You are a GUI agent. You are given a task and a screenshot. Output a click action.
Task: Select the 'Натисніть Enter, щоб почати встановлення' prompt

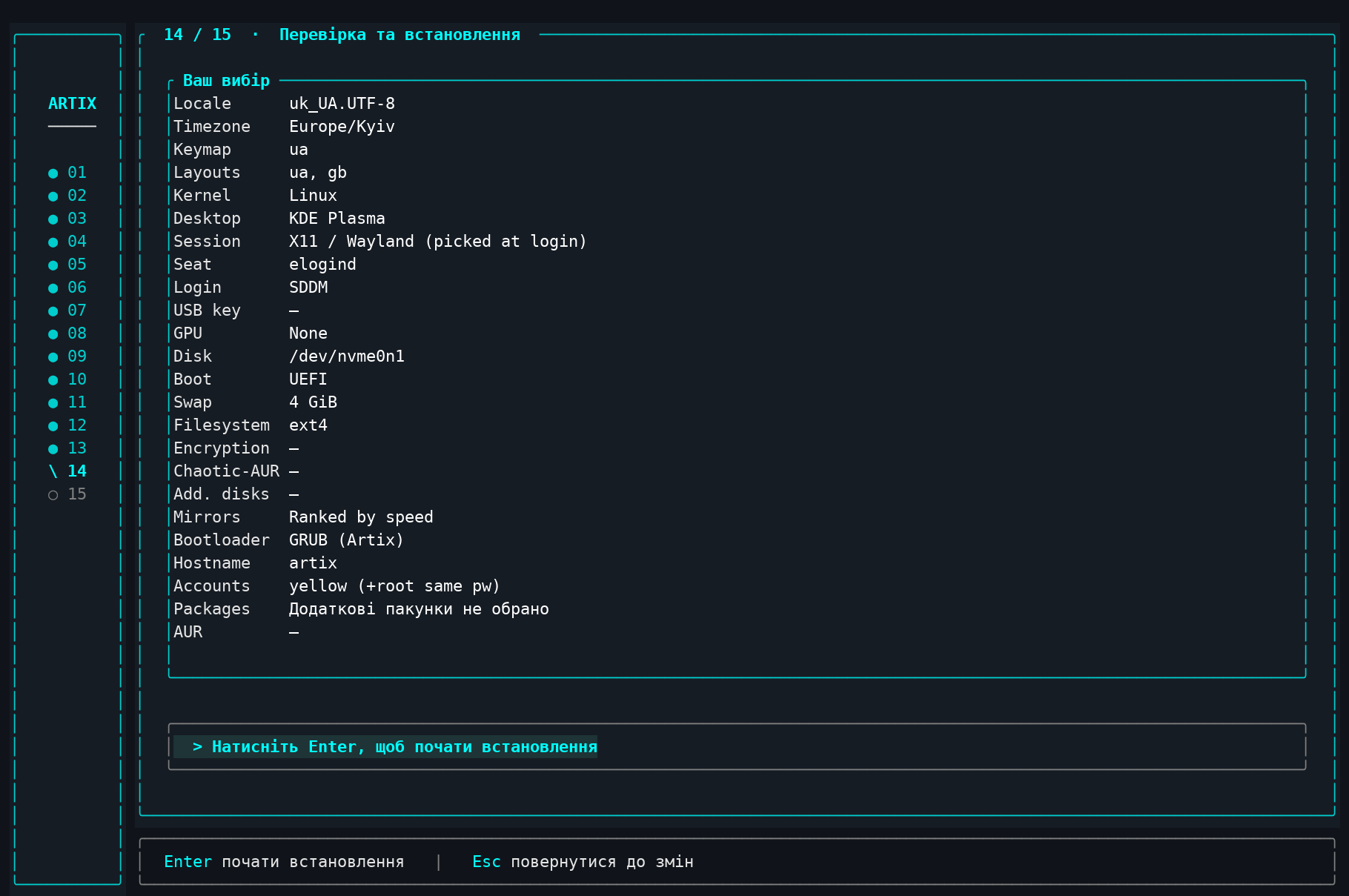pos(385,747)
